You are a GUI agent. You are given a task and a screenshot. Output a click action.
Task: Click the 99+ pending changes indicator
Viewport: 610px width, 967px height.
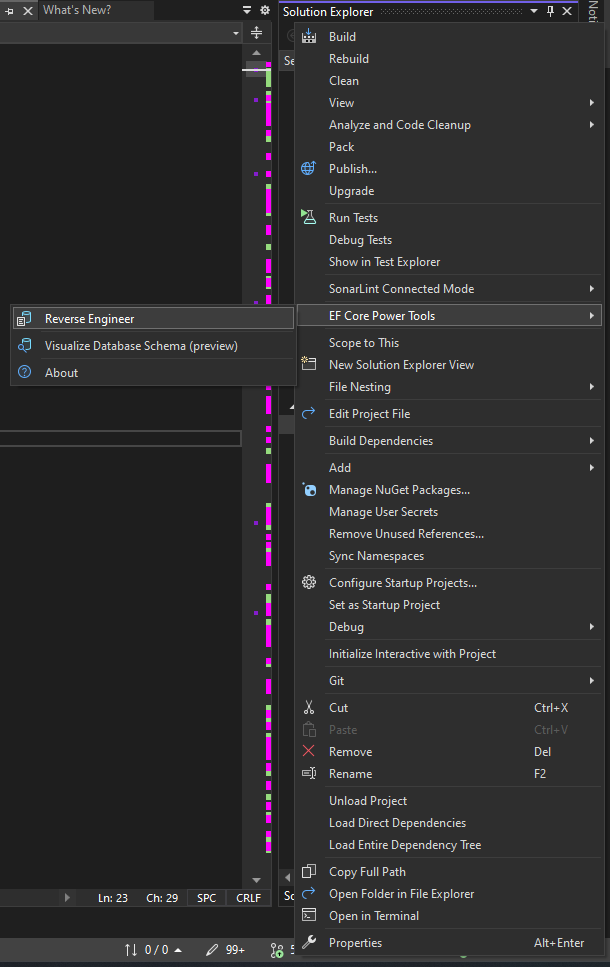pyautogui.click(x=225, y=950)
